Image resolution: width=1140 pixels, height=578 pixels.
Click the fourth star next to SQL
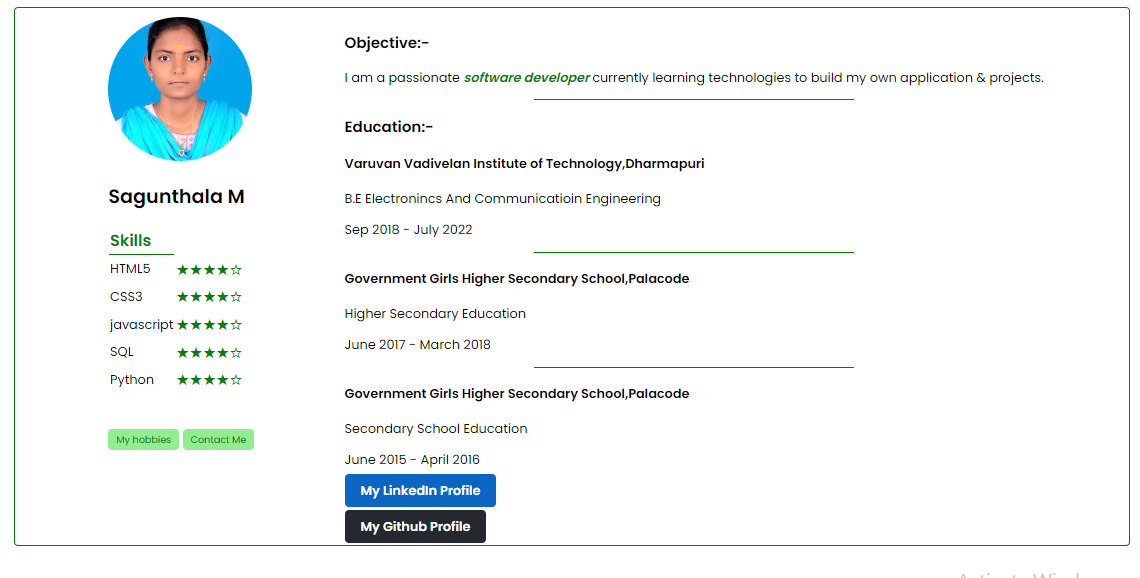(223, 351)
